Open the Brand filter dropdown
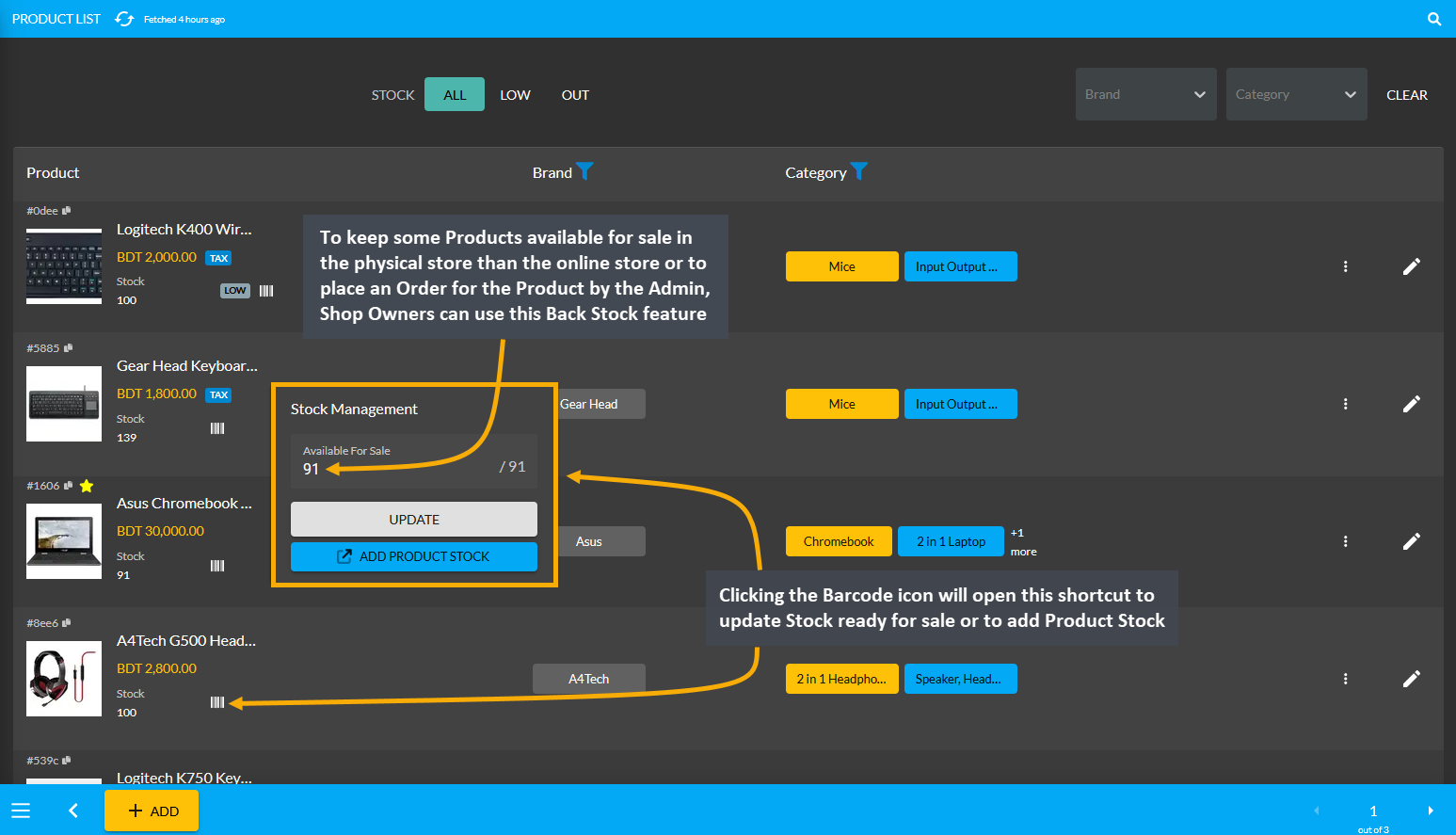Image resolution: width=1456 pixels, height=835 pixels. 1145,94
